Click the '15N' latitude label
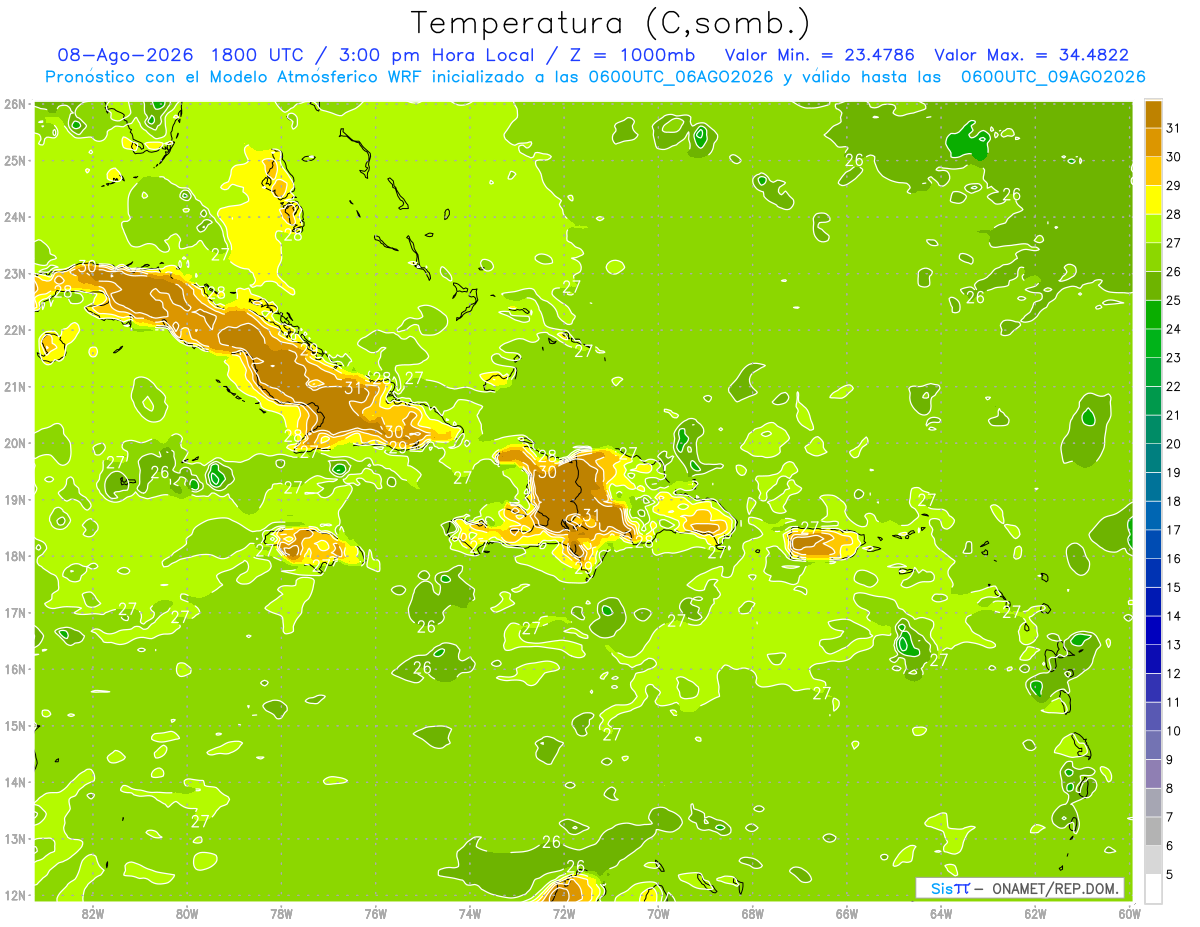The width and height of the screenshot is (1200, 927). 15,725
